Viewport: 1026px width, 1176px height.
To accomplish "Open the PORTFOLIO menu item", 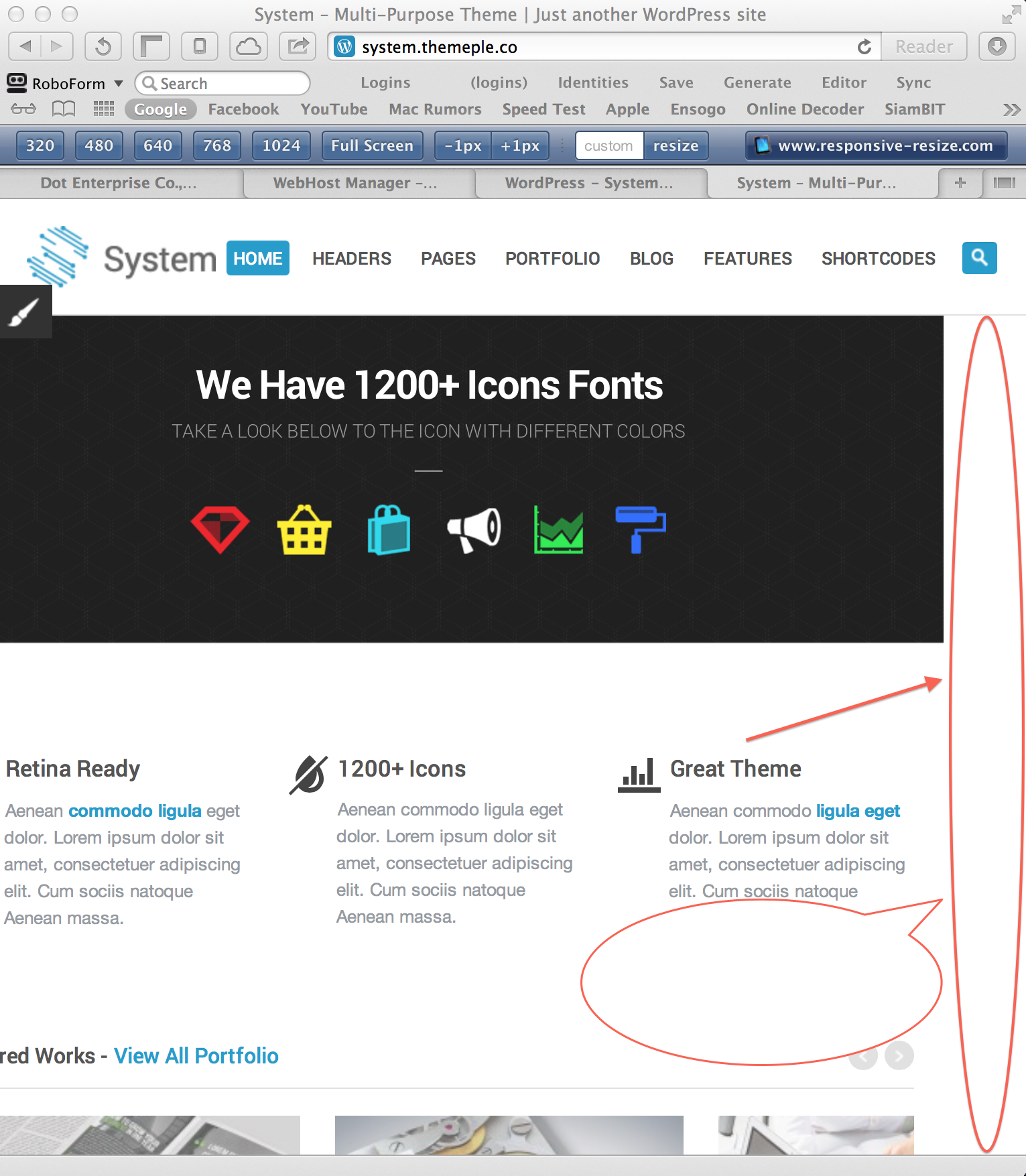I will [553, 258].
